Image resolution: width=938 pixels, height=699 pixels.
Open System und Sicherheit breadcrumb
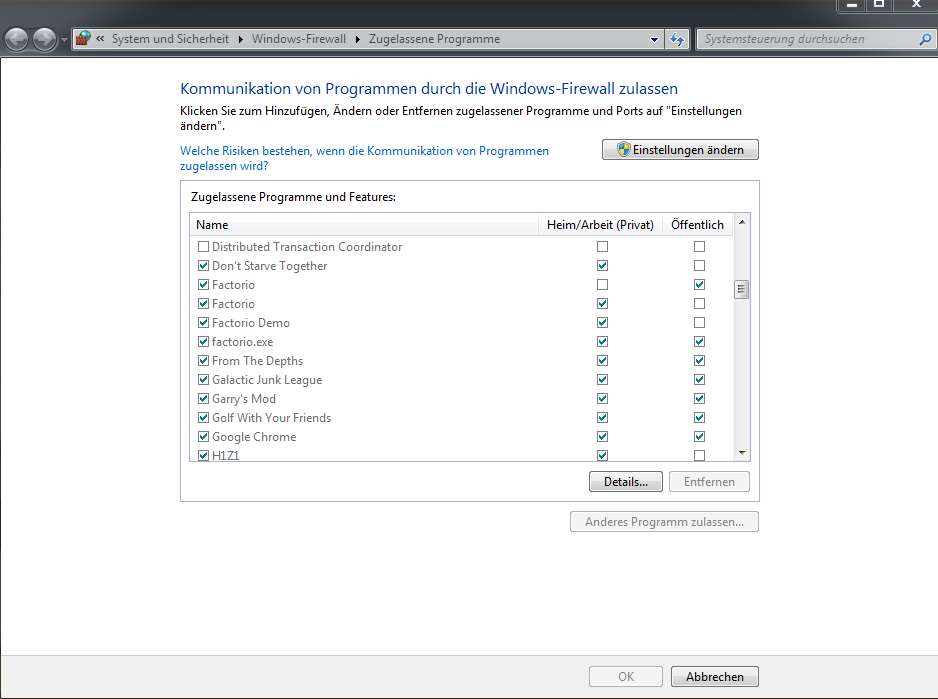pyautogui.click(x=170, y=39)
